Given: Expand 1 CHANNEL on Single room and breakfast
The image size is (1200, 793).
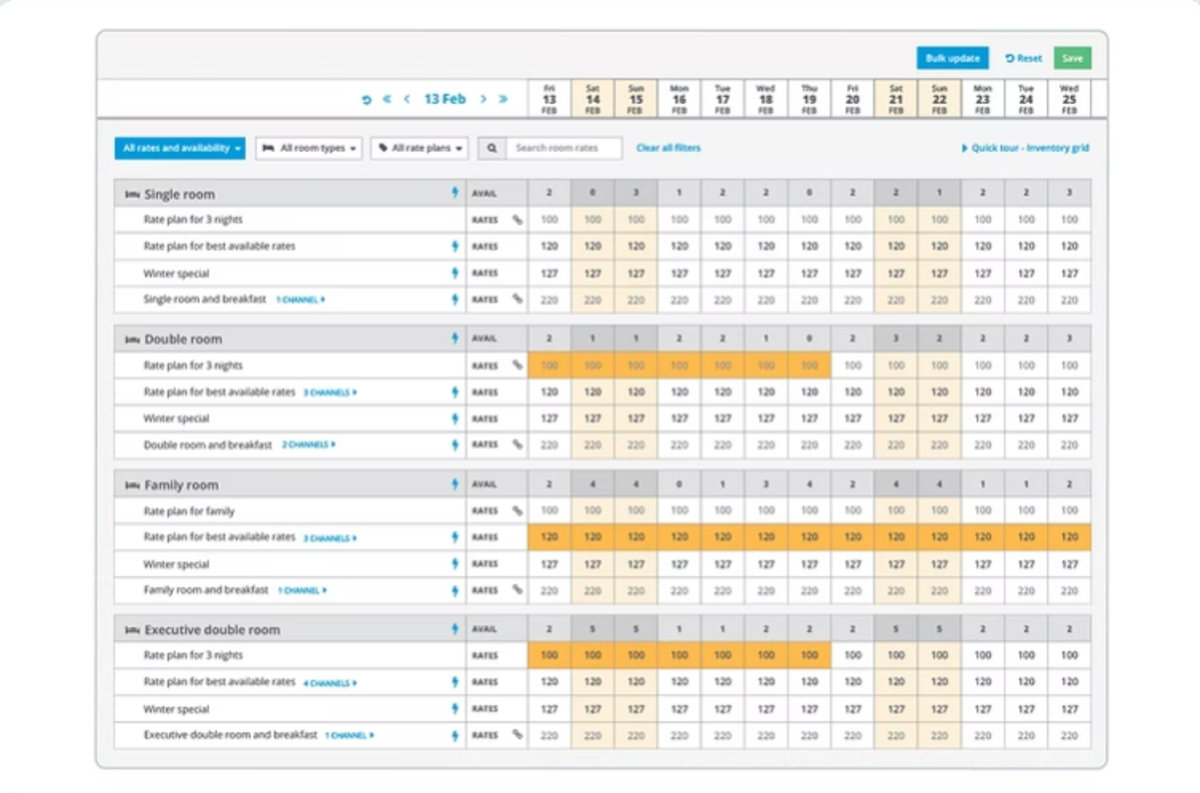Looking at the screenshot, I should tap(301, 299).
